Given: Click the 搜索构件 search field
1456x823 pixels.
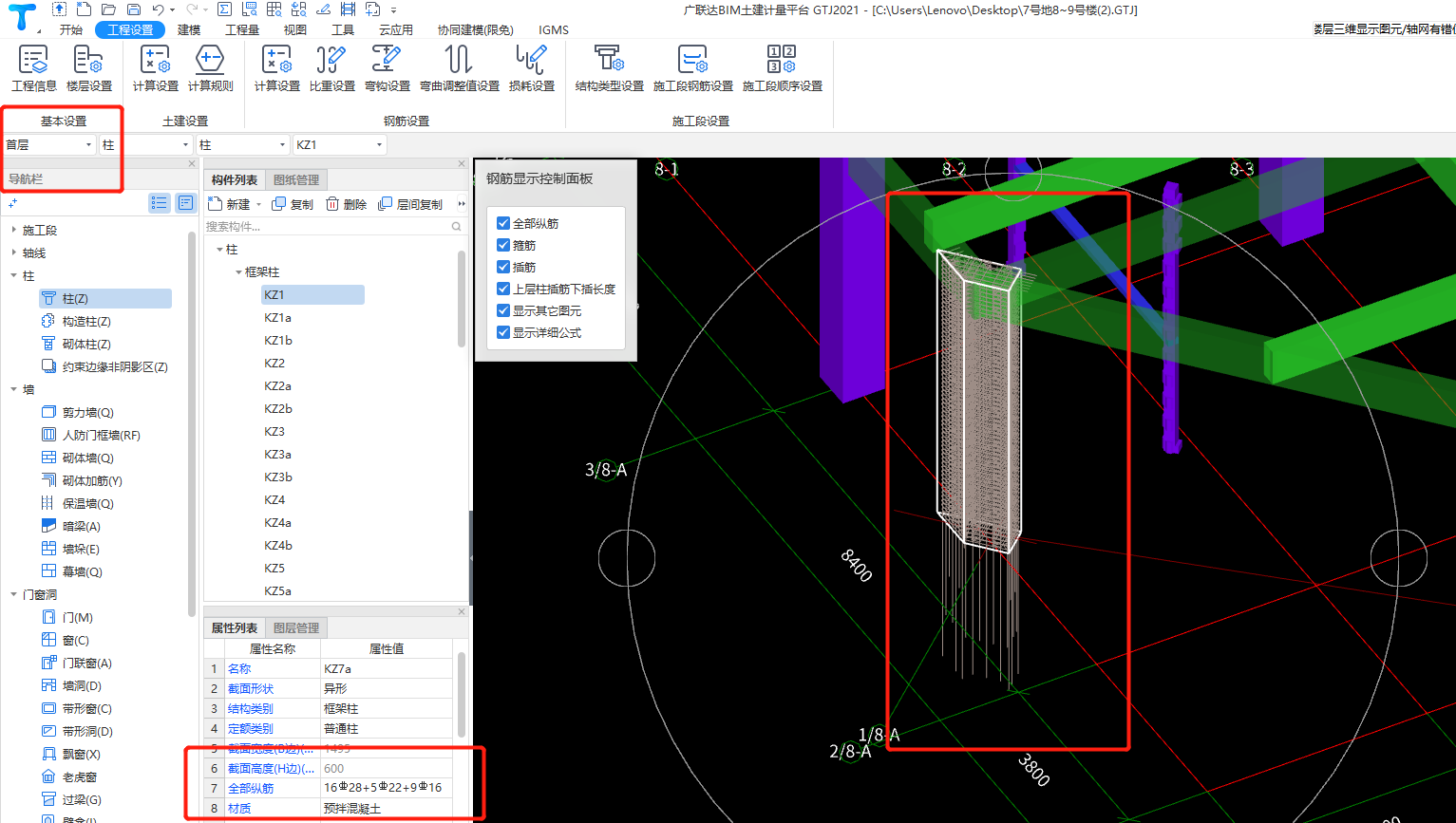Looking at the screenshot, I should pos(327,227).
